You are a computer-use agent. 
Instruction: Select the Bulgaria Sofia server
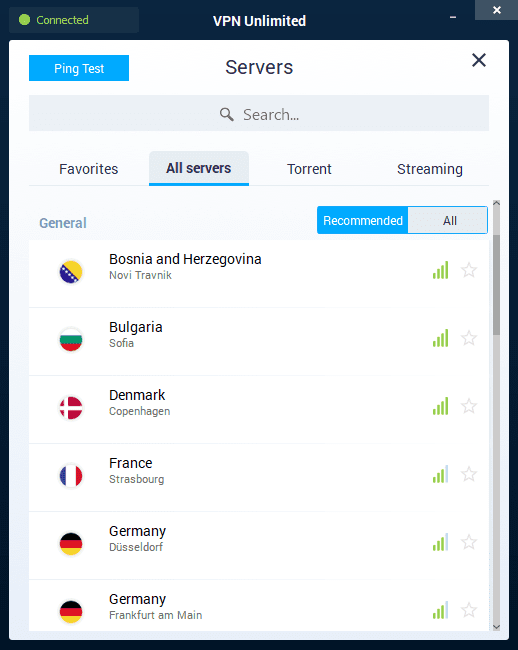coord(259,342)
